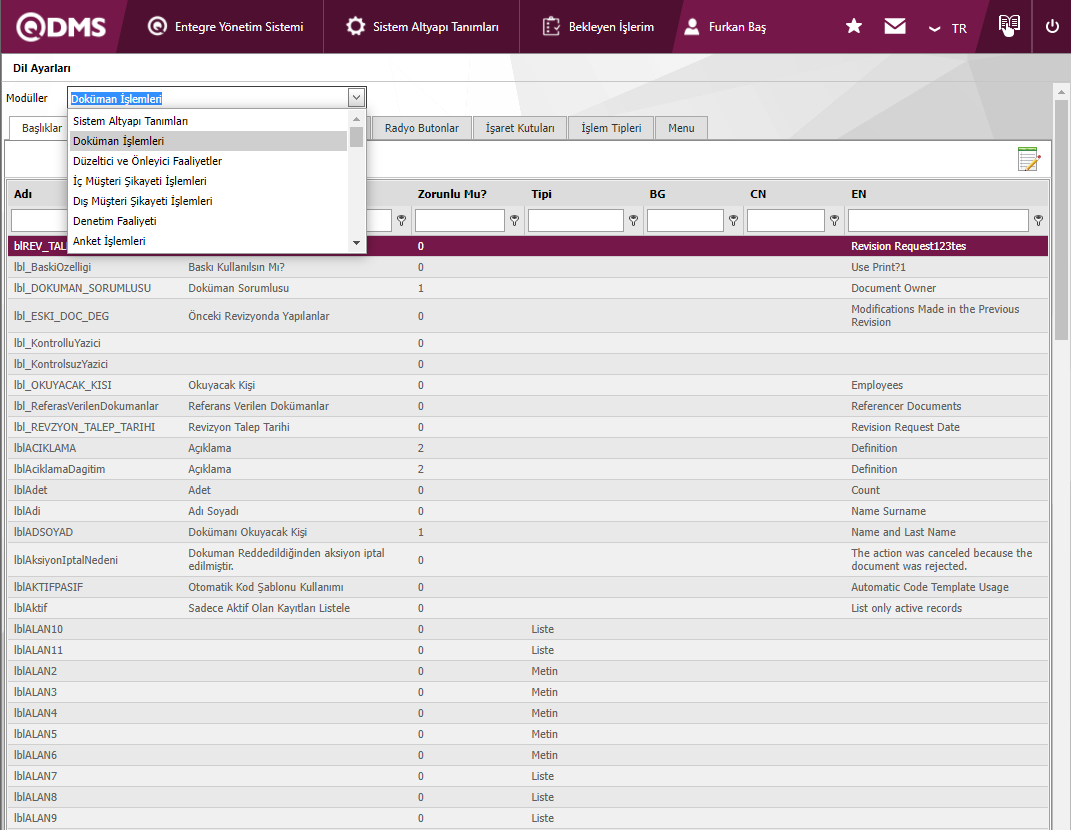Select the lblAdet row
Image resolution: width=1071 pixels, height=831 pixels.
pyautogui.click(x=528, y=490)
